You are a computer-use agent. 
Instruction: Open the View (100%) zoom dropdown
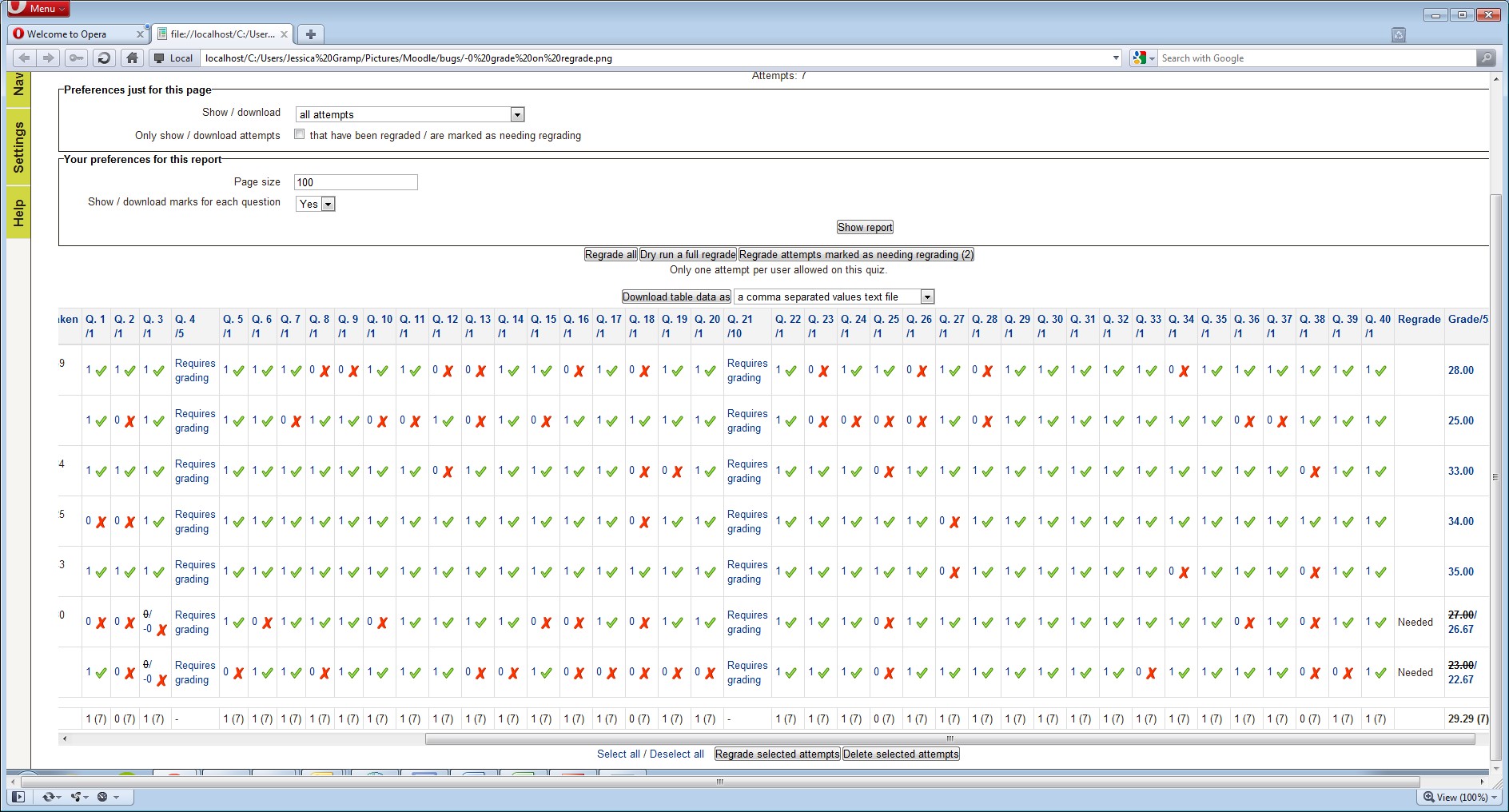click(x=1494, y=798)
